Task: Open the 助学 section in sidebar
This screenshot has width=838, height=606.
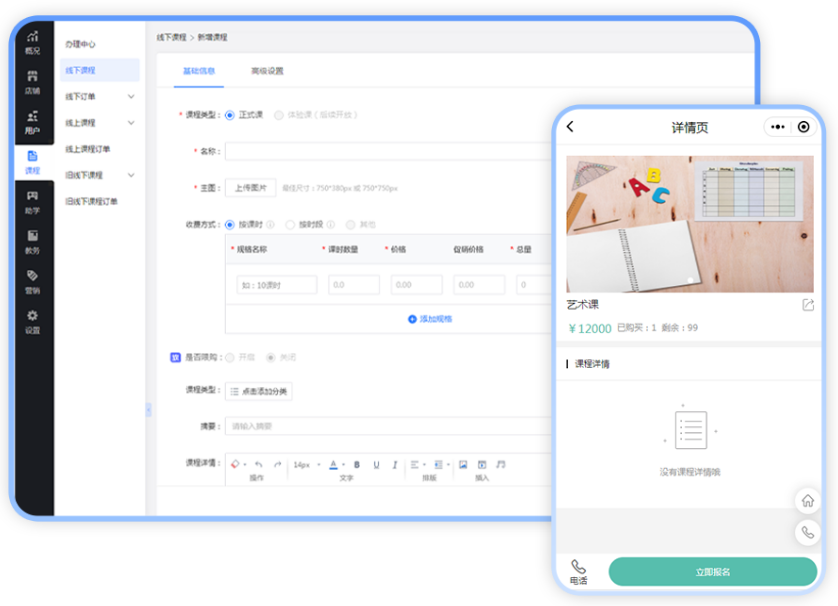Action: pyautogui.click(x=33, y=203)
